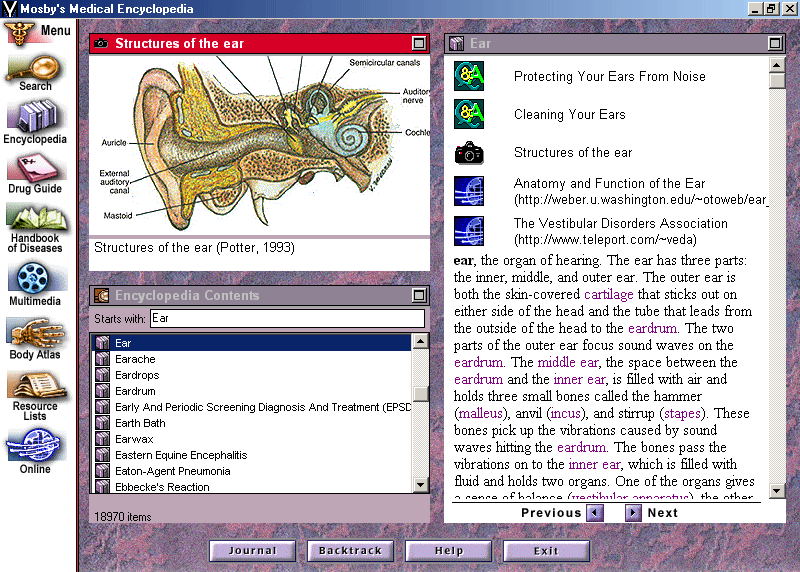Follow the middle ear hyperlink

(568, 362)
